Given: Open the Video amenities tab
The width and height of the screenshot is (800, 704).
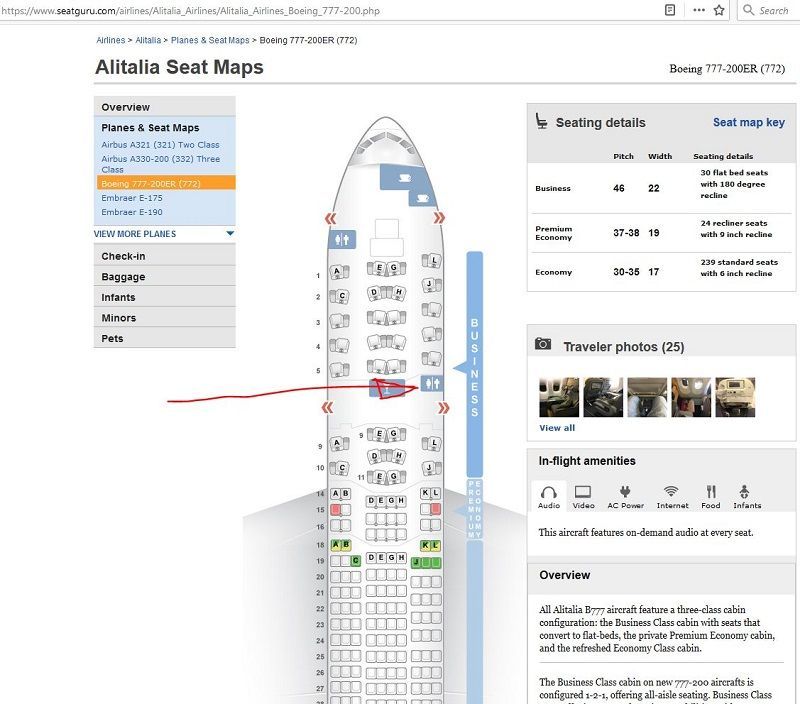Looking at the screenshot, I should 583,496.
